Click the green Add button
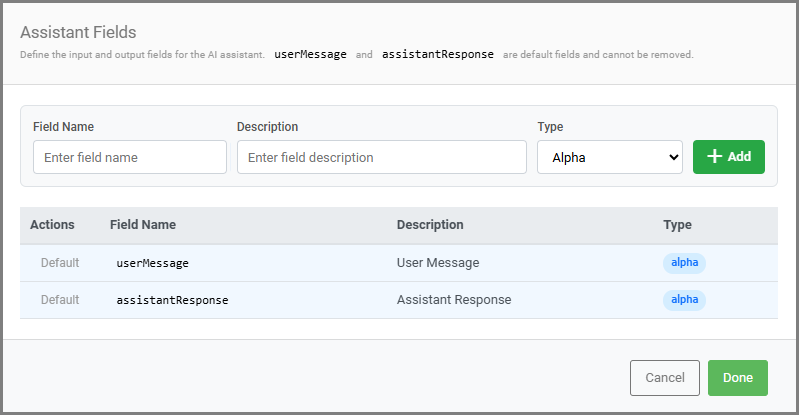Viewport: 799px width, 415px height. (729, 157)
